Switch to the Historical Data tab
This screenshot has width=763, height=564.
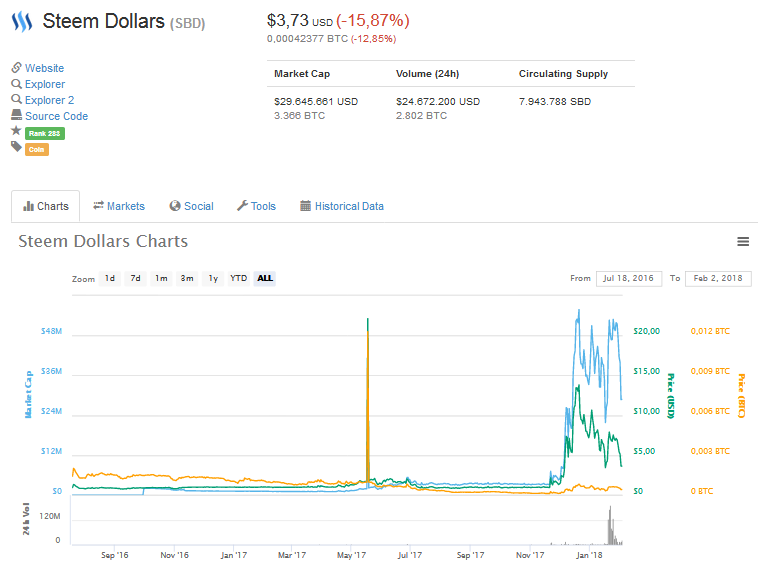coord(342,206)
